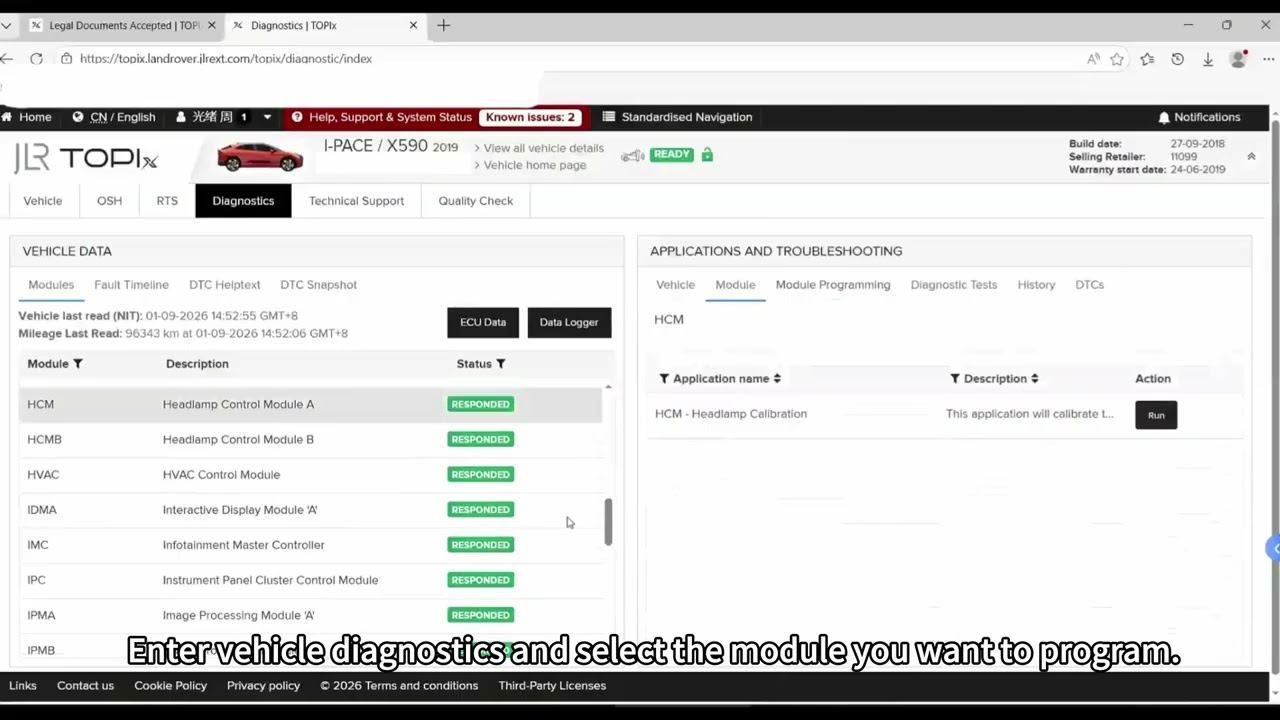
Task: Click the red I-PACE vehicle thumbnail
Action: tap(260, 156)
